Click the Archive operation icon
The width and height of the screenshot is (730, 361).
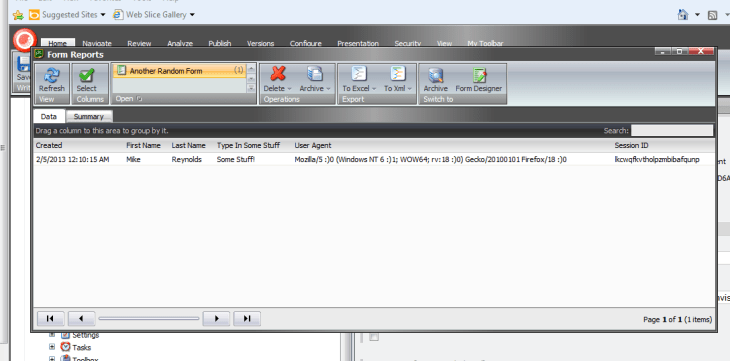coord(315,74)
